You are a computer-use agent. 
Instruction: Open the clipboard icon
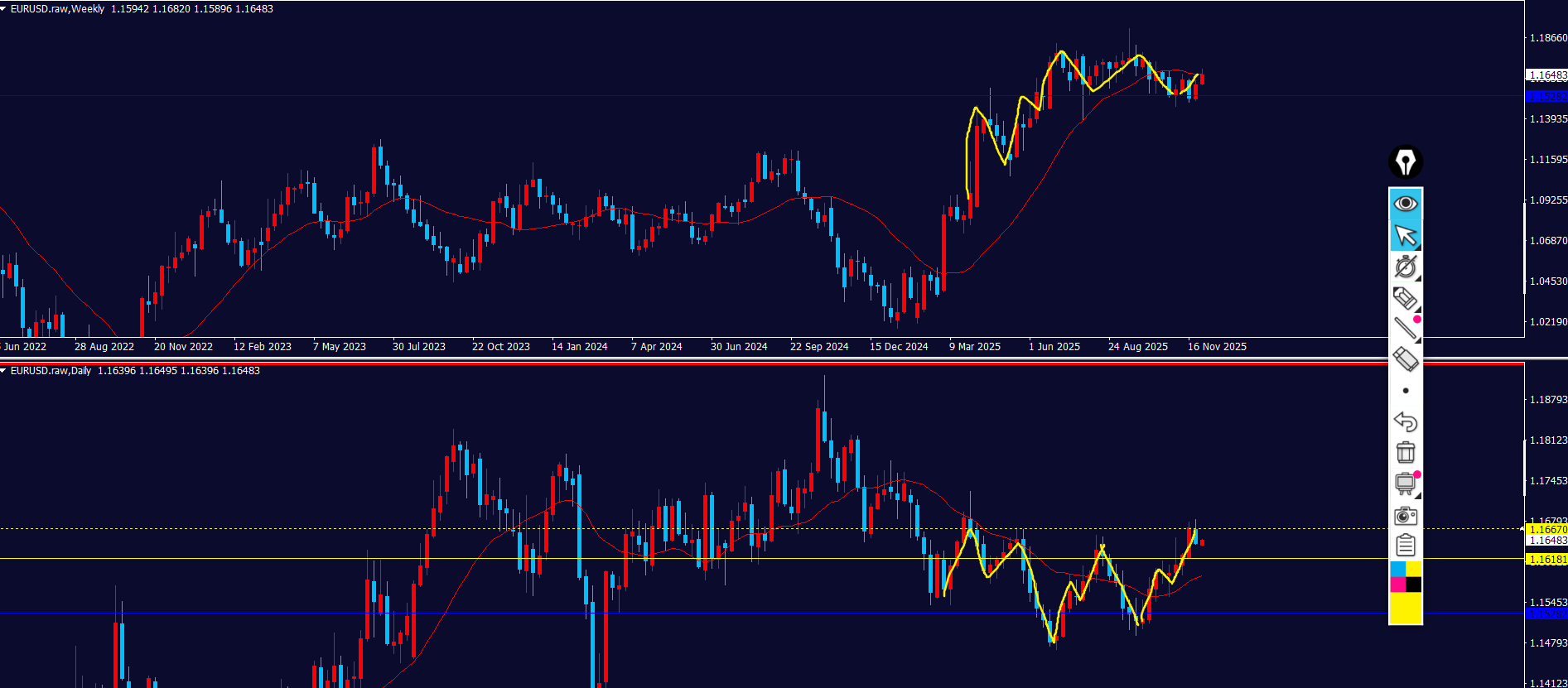1405,546
